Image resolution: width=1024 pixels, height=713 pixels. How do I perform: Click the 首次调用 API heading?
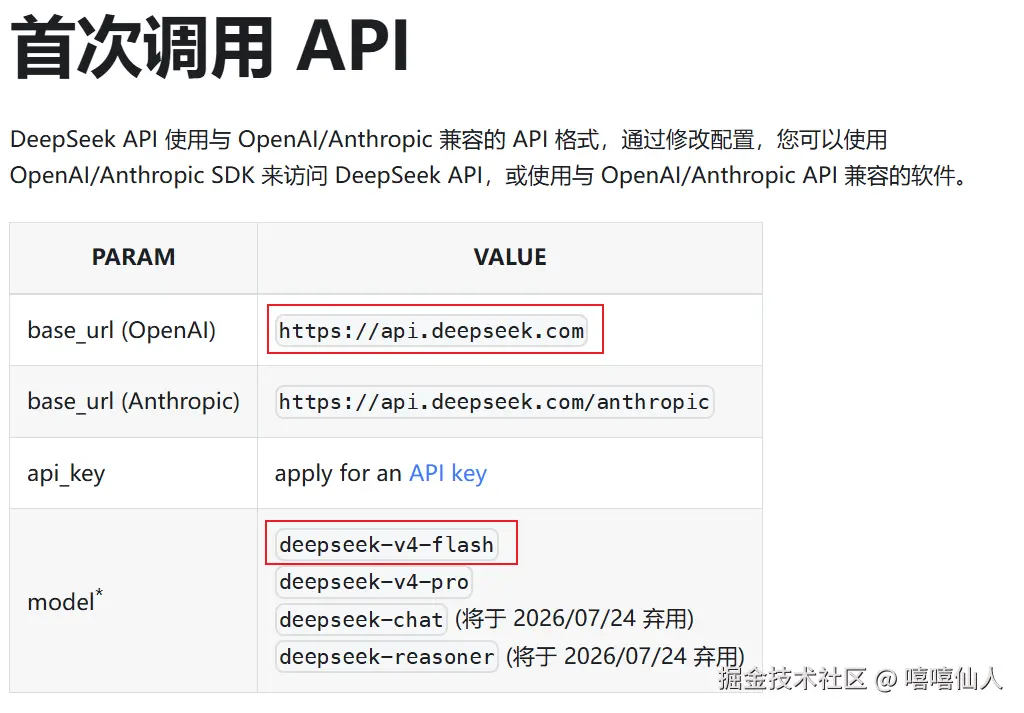pos(210,47)
